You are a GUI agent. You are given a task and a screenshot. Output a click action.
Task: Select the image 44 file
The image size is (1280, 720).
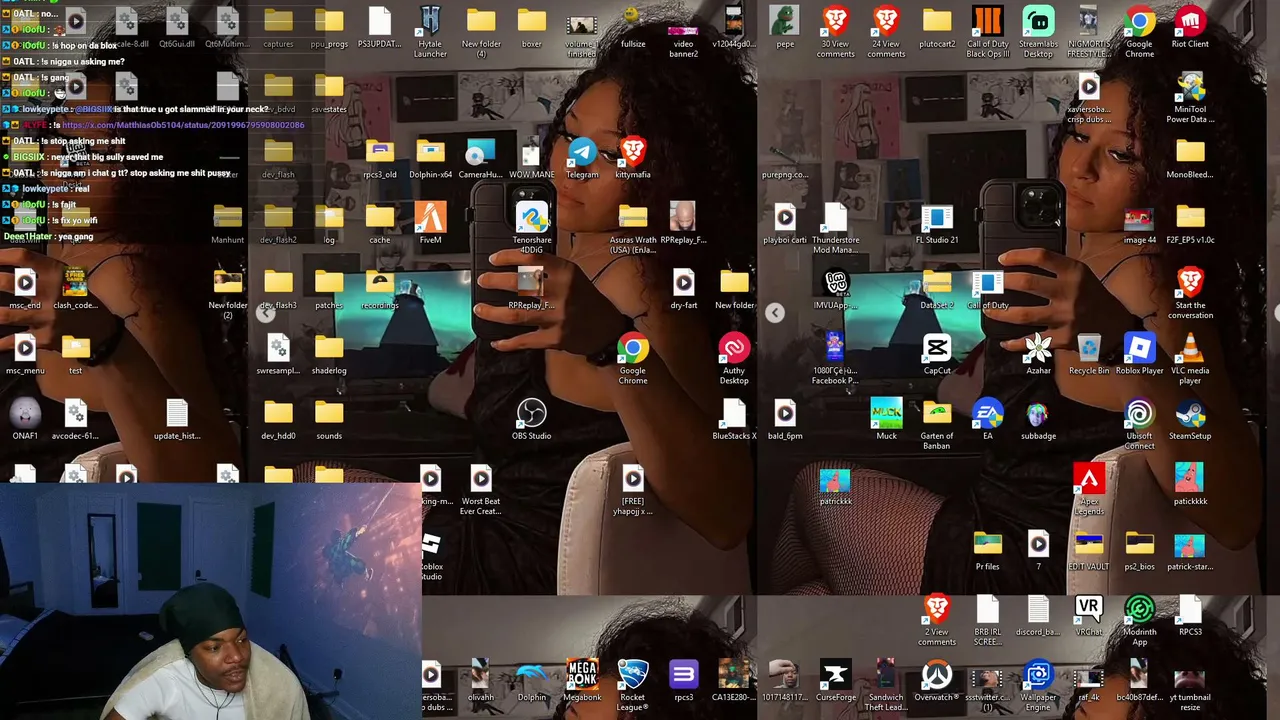coord(1139,224)
